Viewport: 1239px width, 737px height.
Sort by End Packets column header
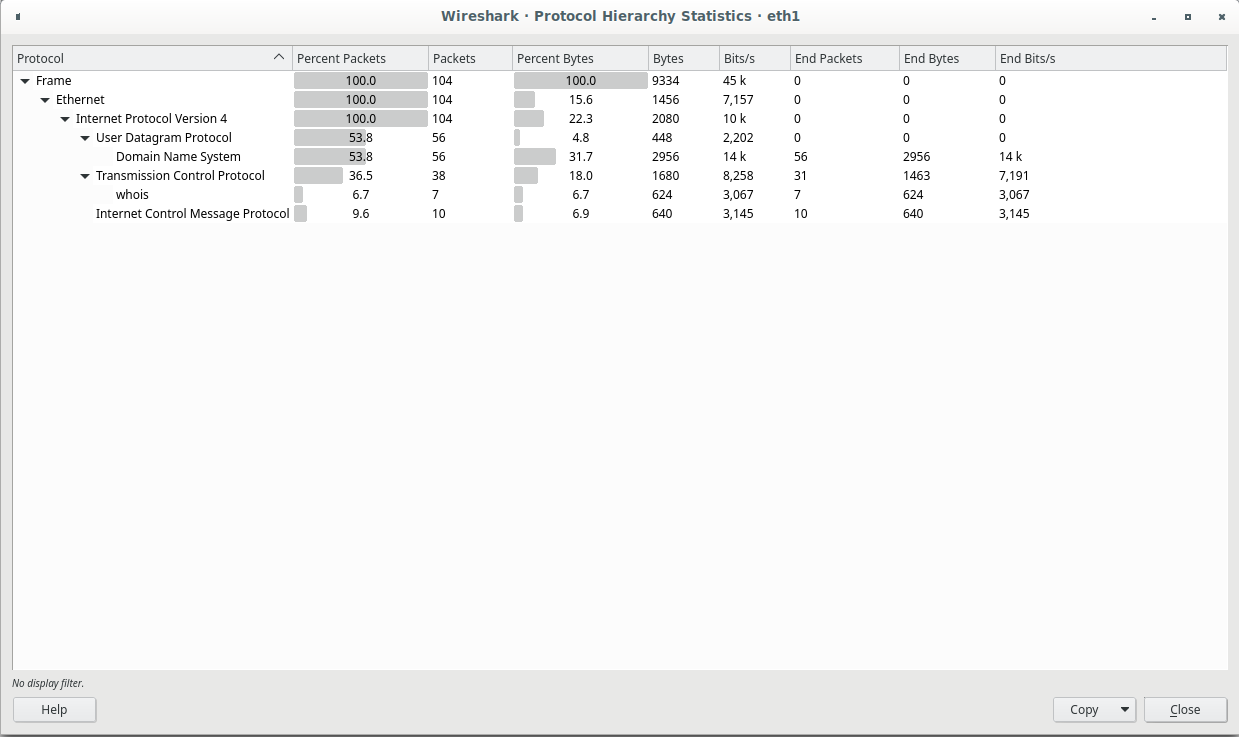click(844, 58)
